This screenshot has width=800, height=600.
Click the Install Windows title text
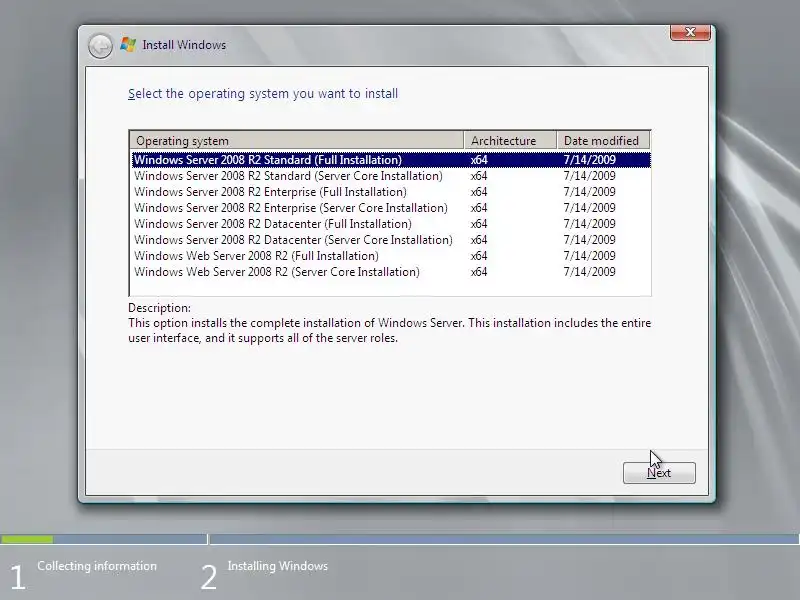184,45
